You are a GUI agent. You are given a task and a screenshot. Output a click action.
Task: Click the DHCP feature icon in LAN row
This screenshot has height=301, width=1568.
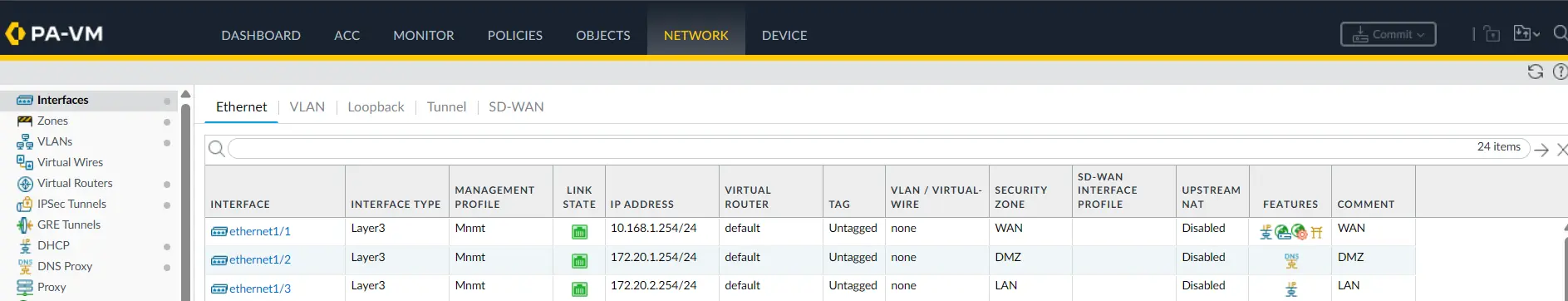coord(1291,290)
